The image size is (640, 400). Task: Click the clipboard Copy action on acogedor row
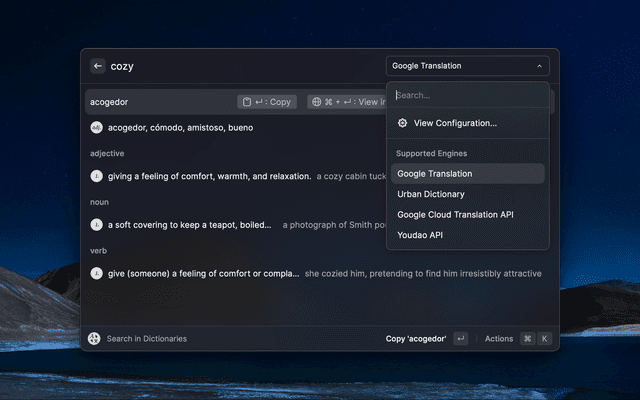[x=266, y=102]
